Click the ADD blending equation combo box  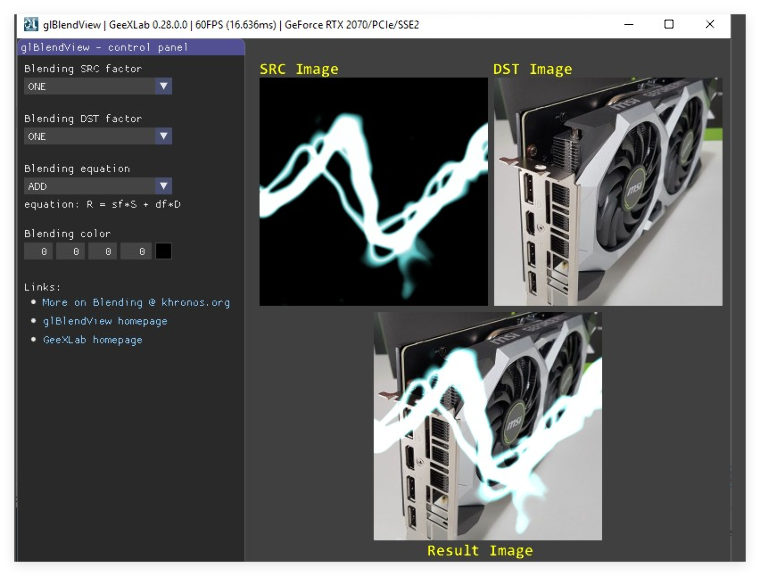pos(98,186)
